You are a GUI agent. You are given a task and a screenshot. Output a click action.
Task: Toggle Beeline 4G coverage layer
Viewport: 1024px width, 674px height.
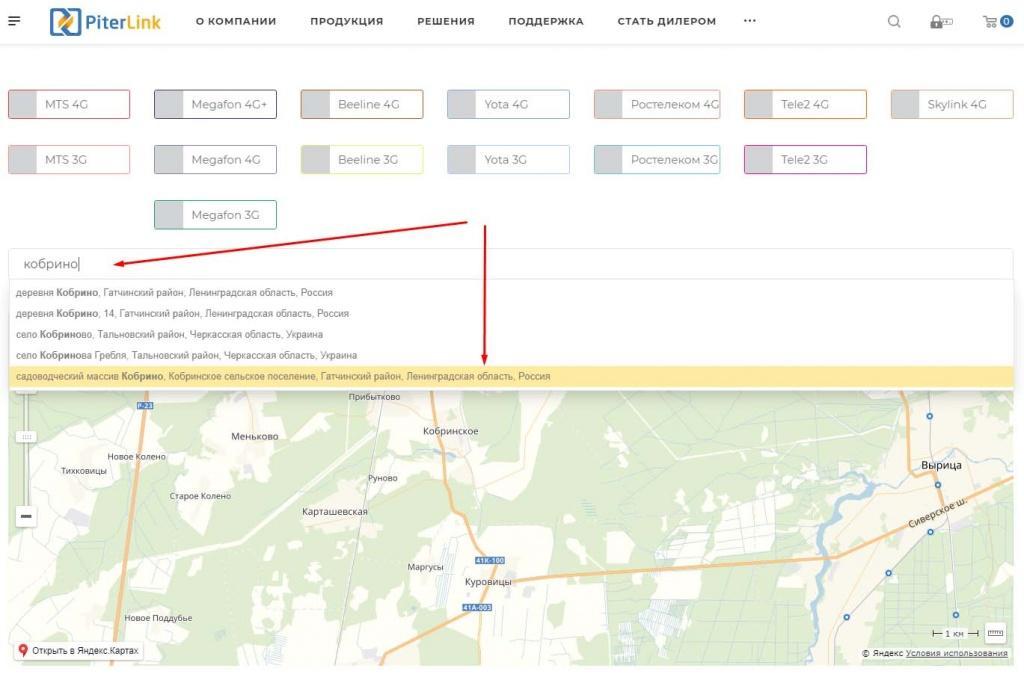(x=362, y=104)
